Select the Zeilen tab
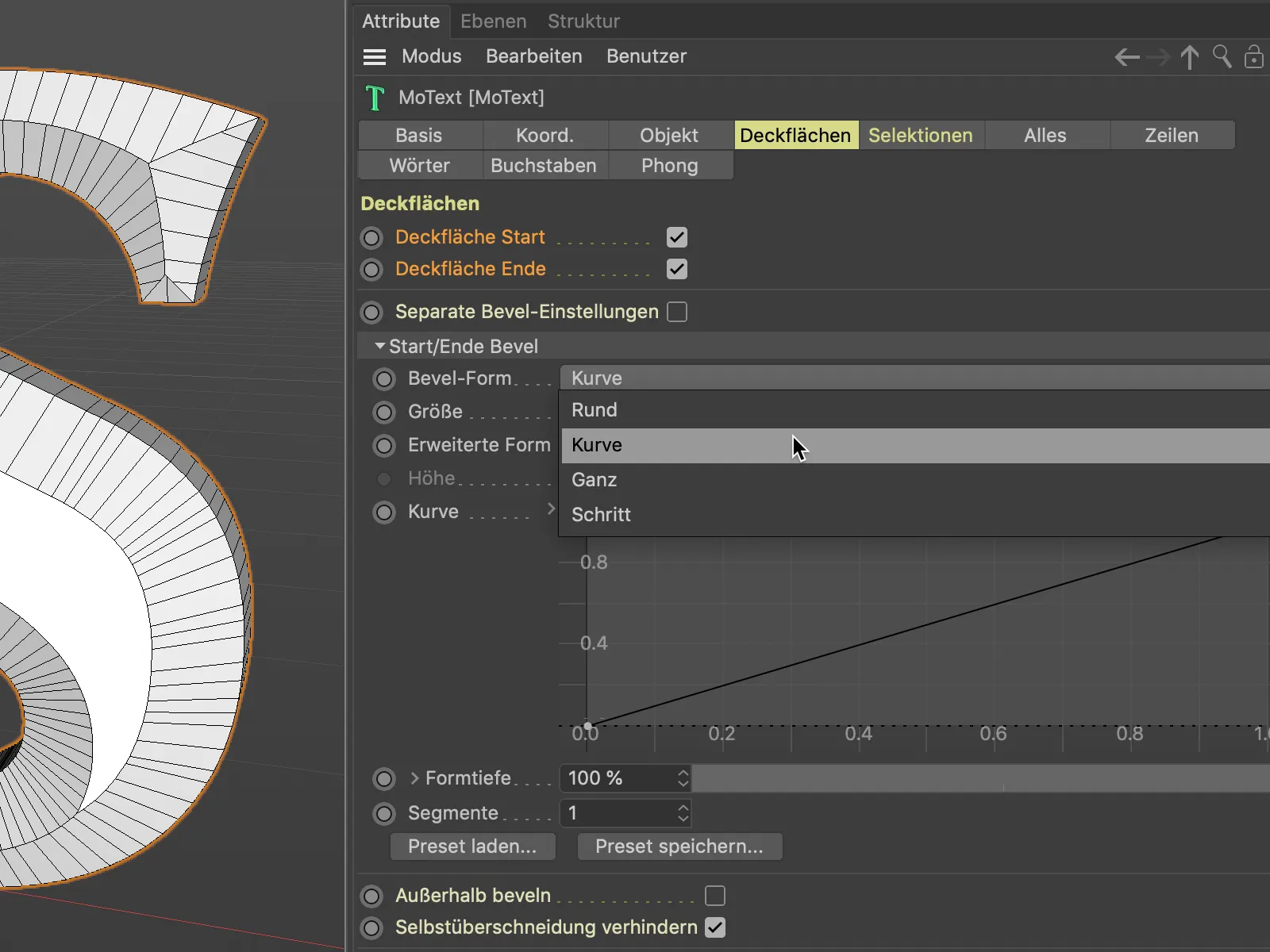Viewport: 1270px width, 952px height. click(1172, 136)
